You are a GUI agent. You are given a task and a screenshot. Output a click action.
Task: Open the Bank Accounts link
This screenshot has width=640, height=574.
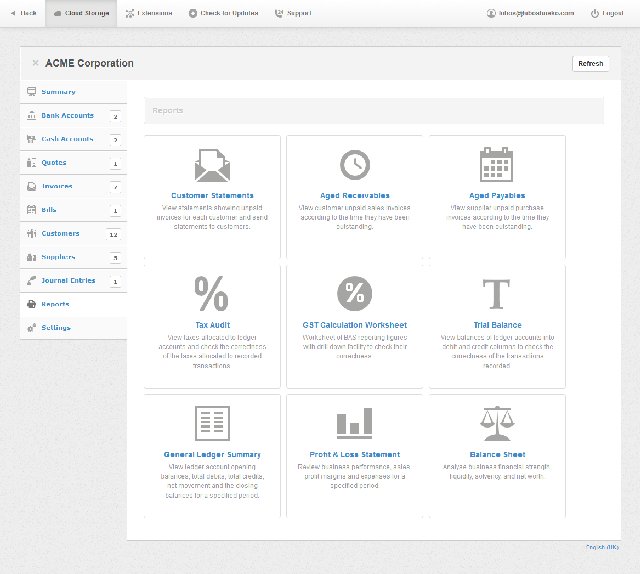[x=67, y=116]
